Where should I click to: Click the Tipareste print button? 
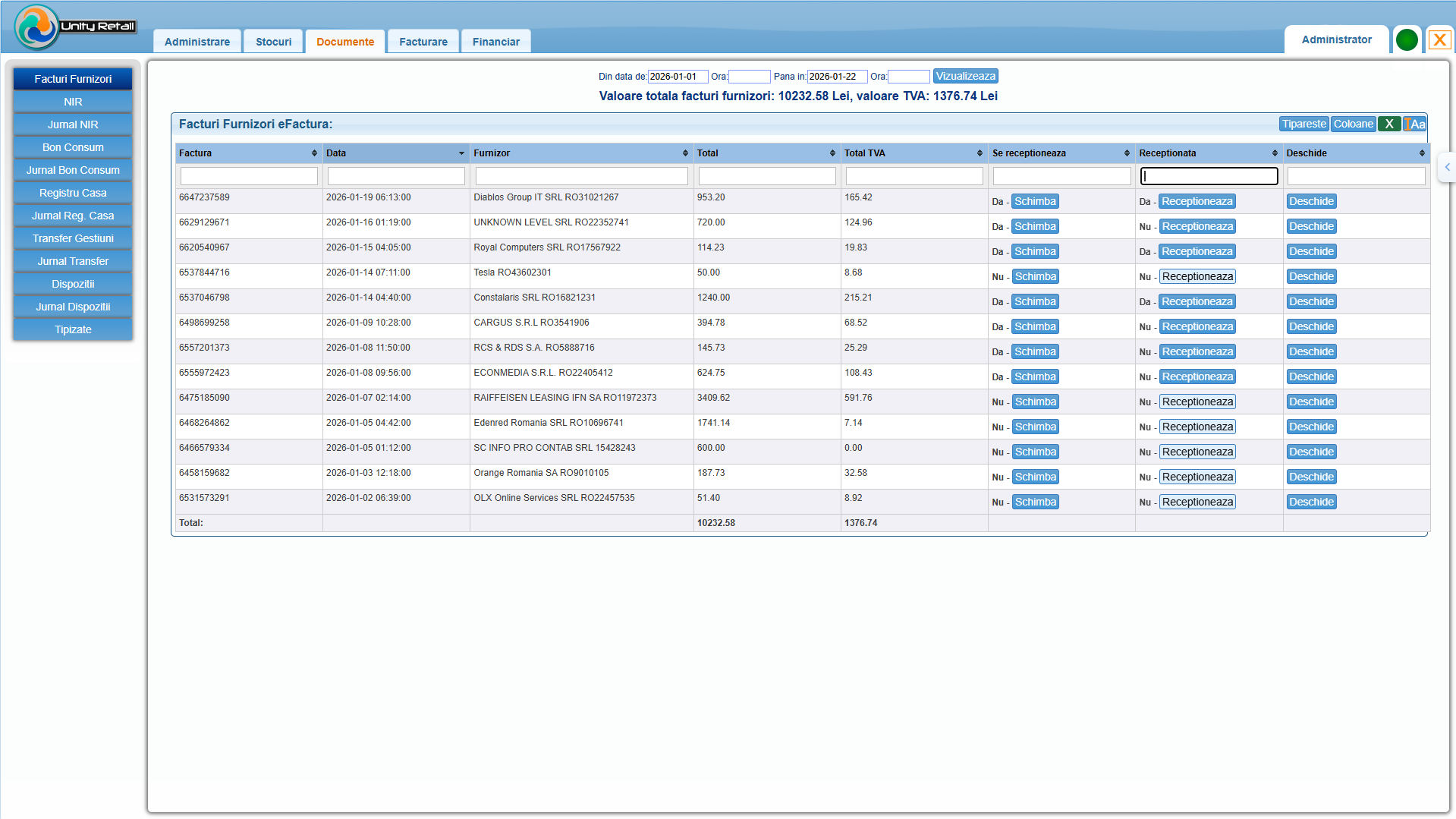coord(1303,124)
